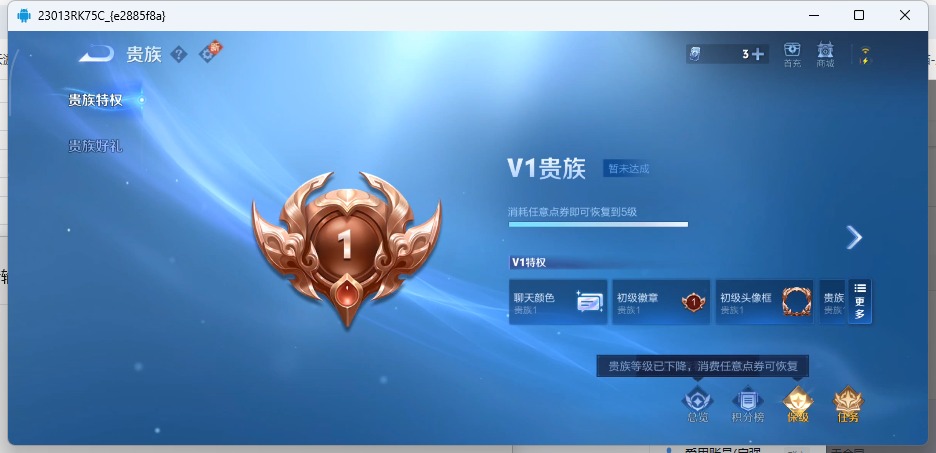The height and width of the screenshot is (453, 936).
Task: Open the 首充 treasure chest
Action: point(792,54)
